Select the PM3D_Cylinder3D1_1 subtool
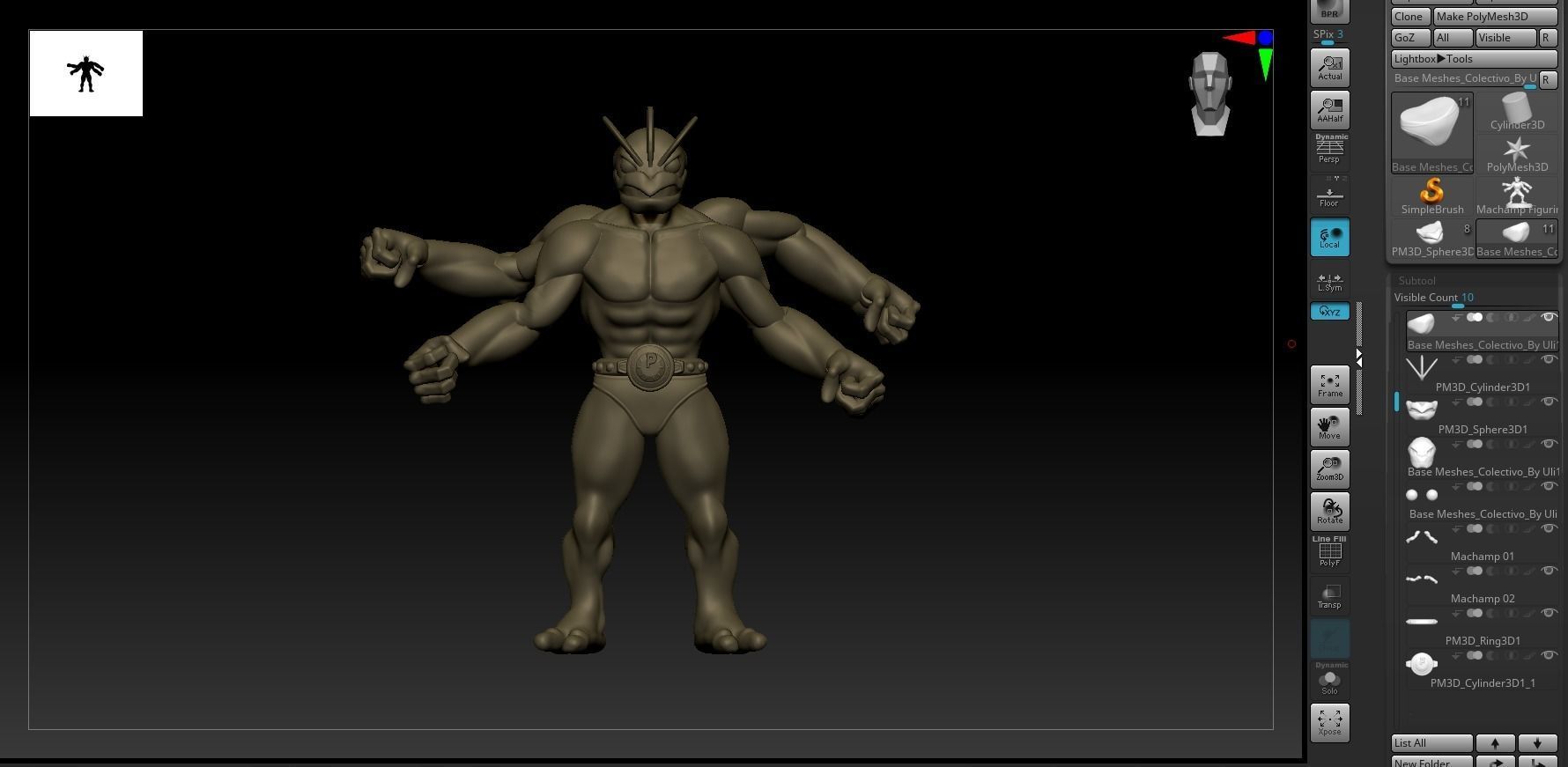 coord(1482,669)
